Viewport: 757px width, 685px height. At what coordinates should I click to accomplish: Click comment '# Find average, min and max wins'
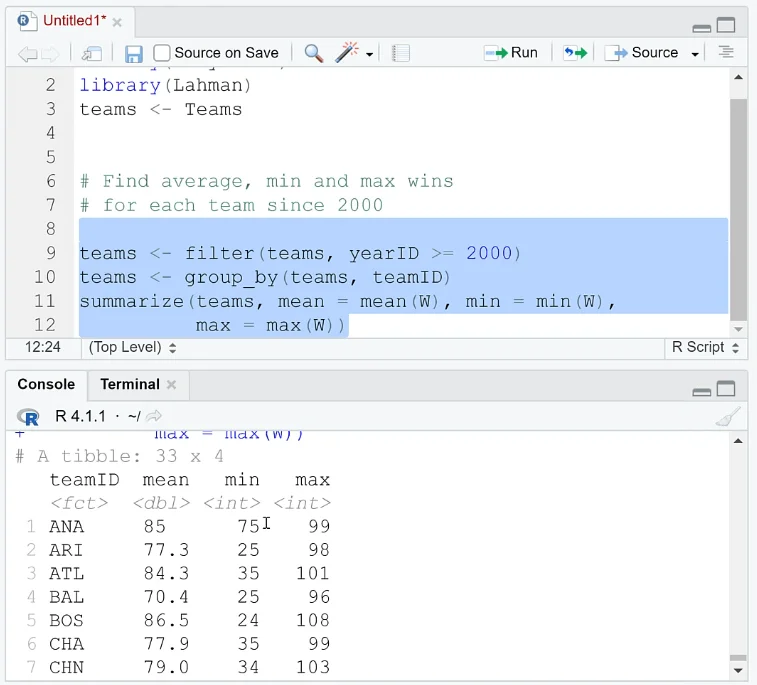coord(266,182)
